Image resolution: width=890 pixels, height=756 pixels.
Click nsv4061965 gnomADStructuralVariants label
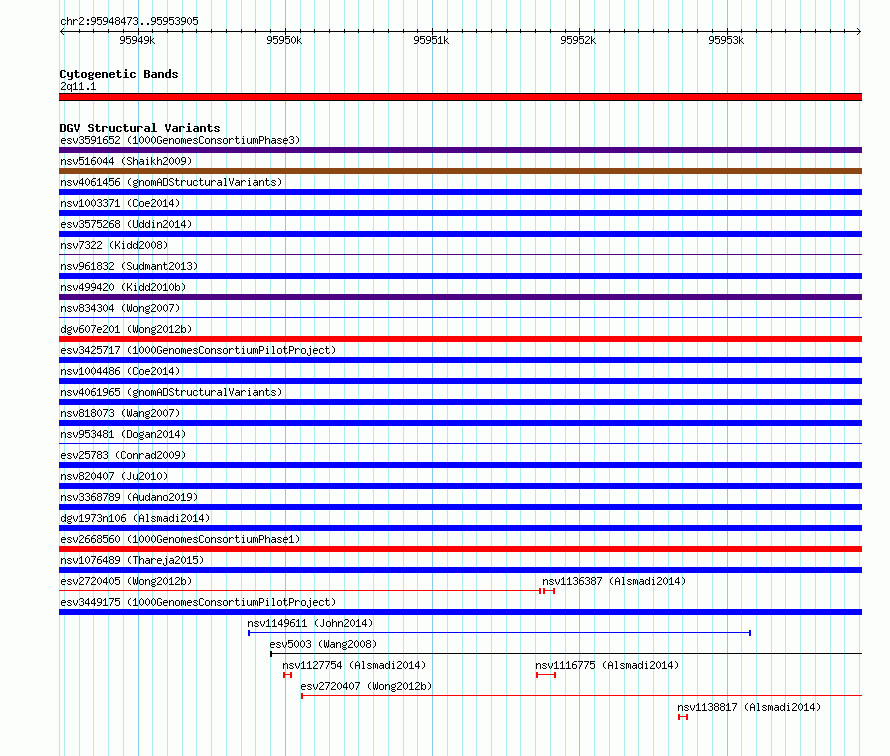[171, 392]
